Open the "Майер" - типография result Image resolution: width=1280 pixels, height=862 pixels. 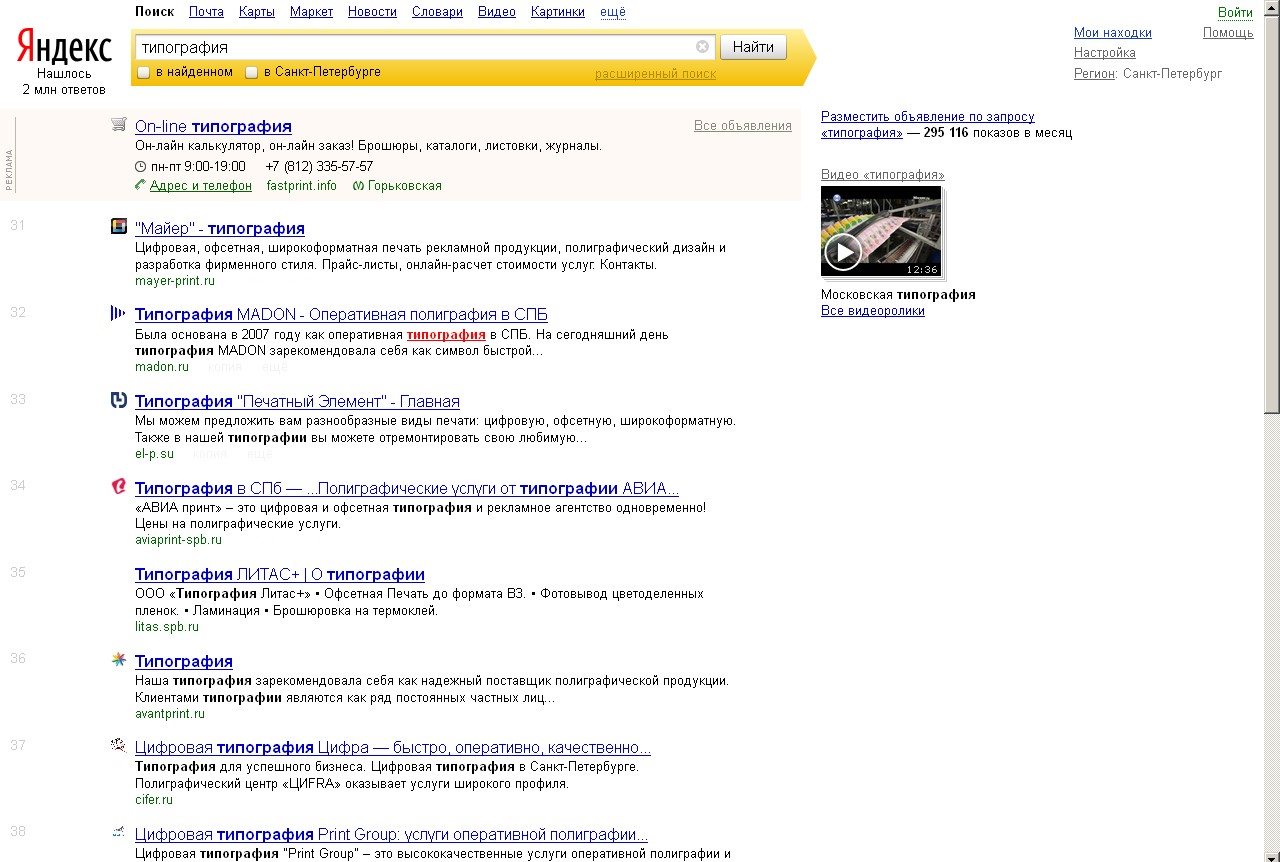[x=220, y=228]
